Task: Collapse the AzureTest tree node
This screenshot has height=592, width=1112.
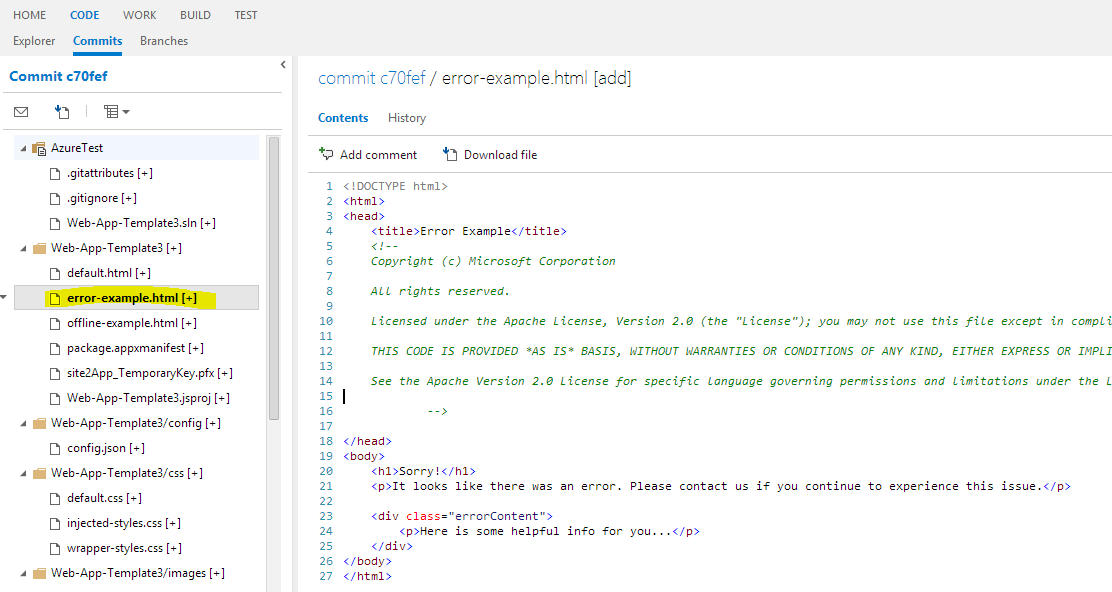Action: [24, 148]
